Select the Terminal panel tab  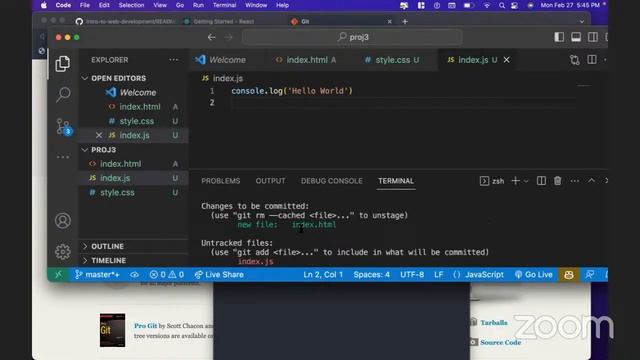pyautogui.click(x=396, y=181)
